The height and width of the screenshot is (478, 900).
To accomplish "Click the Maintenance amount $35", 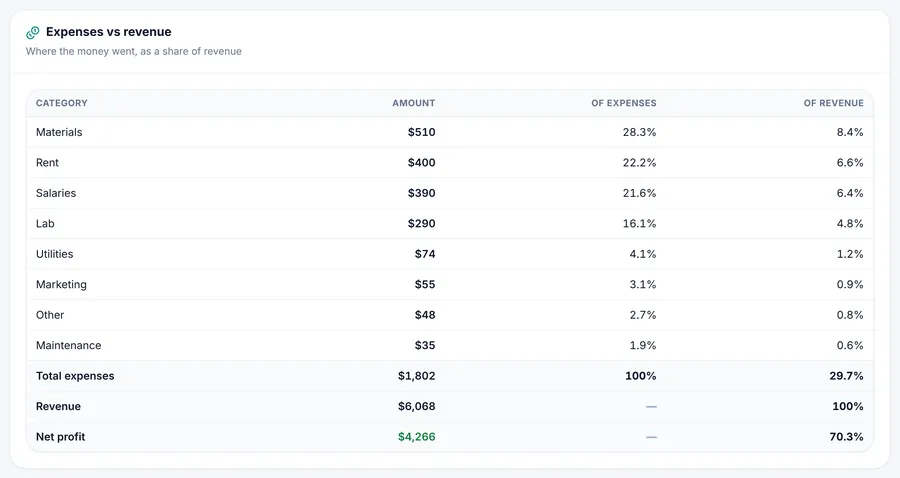I will (x=425, y=345).
